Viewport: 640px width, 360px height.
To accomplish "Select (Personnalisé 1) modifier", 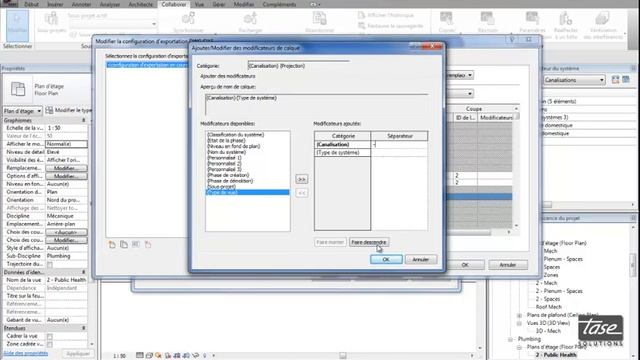I will tap(224, 158).
